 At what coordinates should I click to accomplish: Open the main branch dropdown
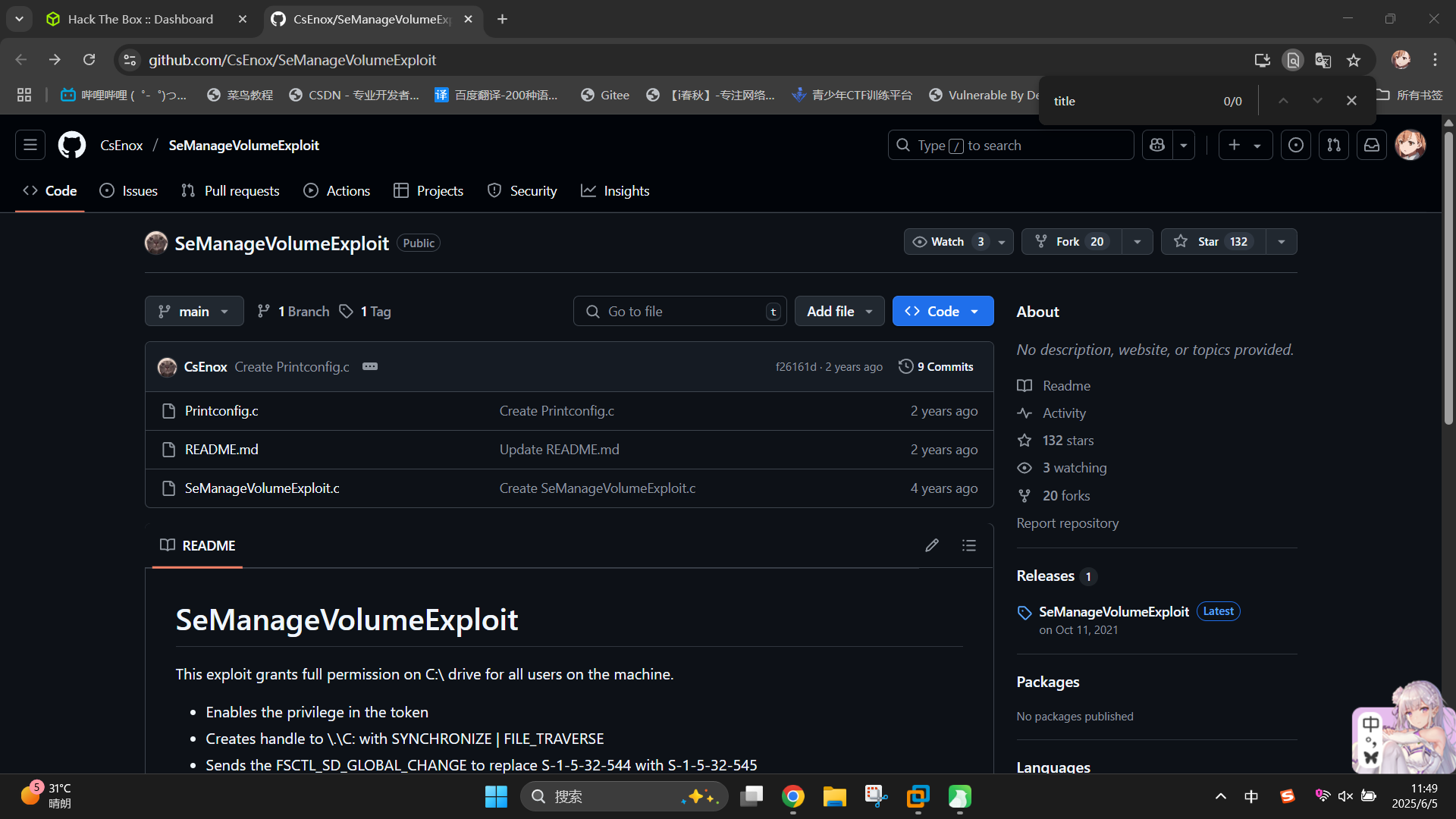(194, 311)
